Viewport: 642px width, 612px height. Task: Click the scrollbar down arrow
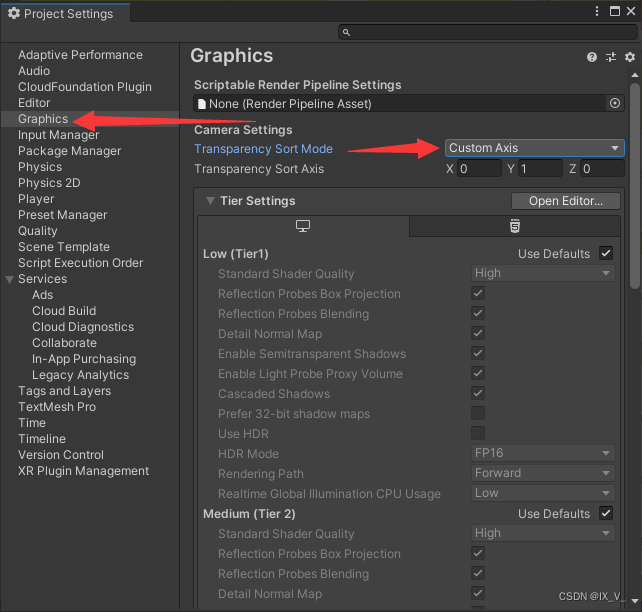635,601
